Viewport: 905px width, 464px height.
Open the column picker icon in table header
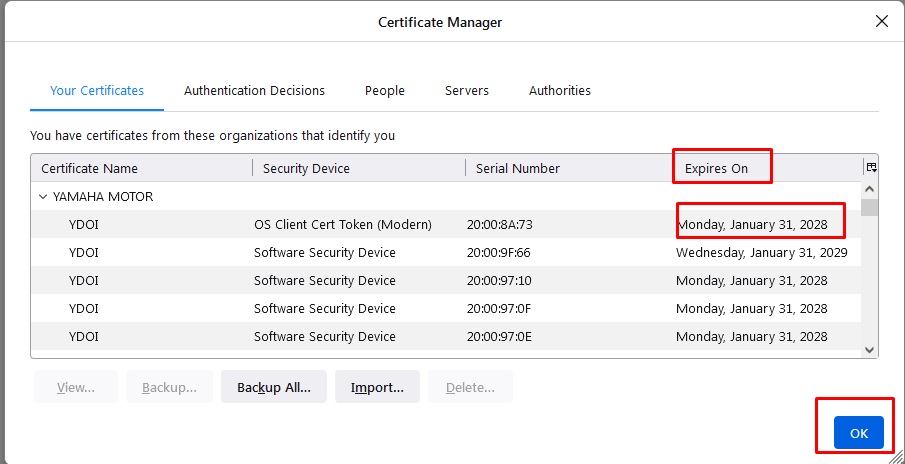[871, 168]
